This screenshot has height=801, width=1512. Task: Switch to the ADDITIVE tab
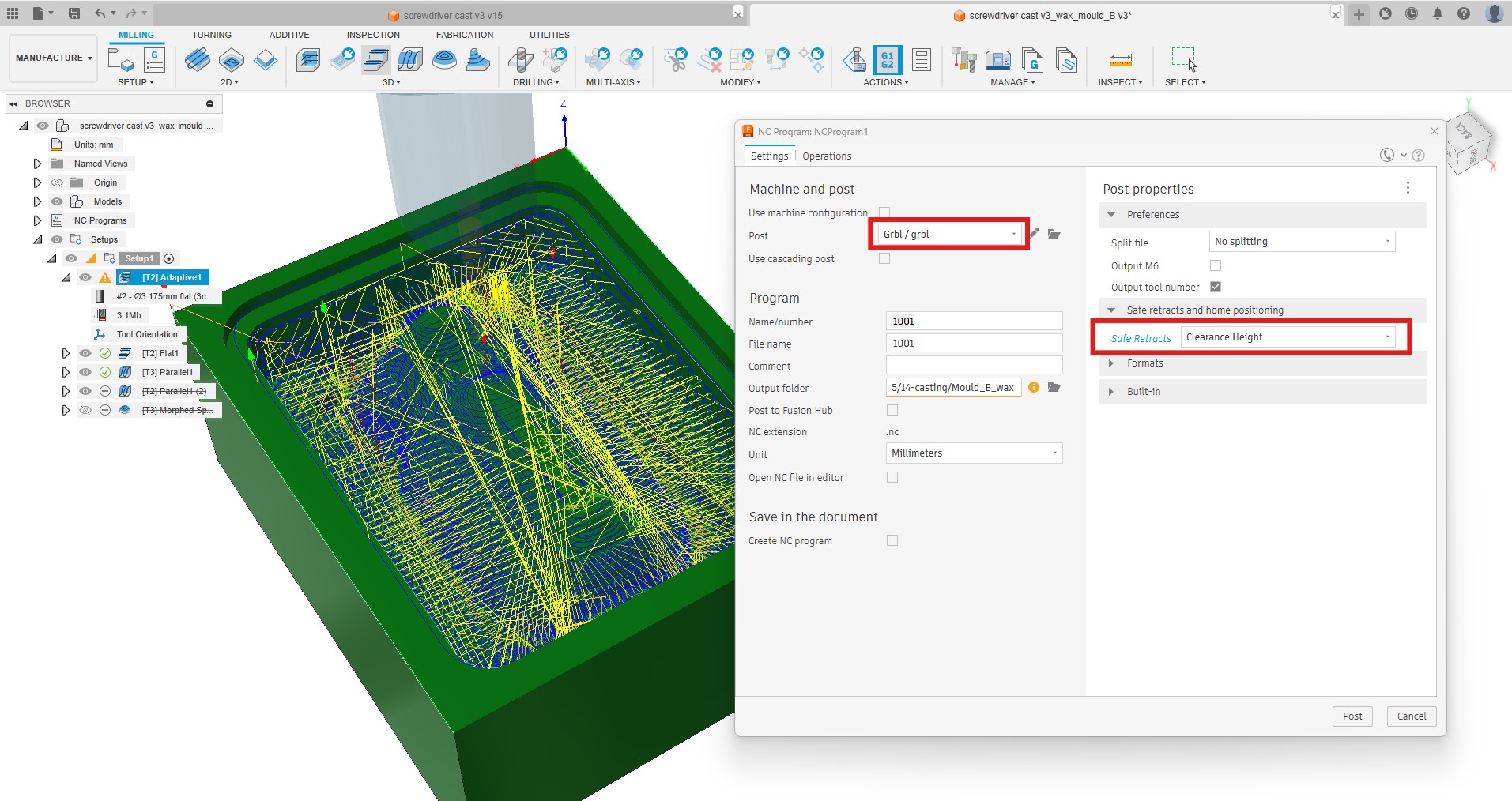click(289, 35)
